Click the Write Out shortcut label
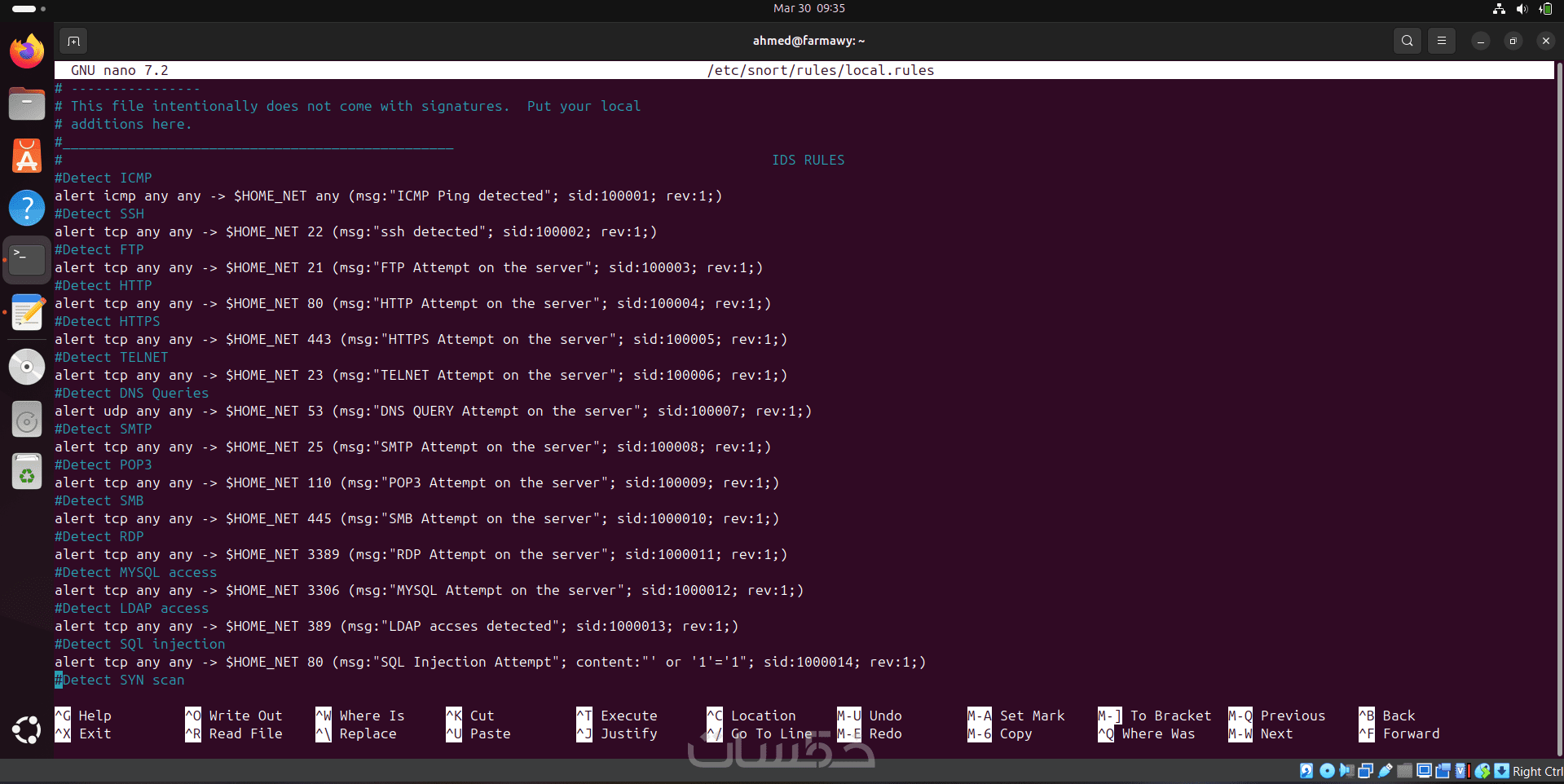This screenshot has width=1564, height=784. 245,716
